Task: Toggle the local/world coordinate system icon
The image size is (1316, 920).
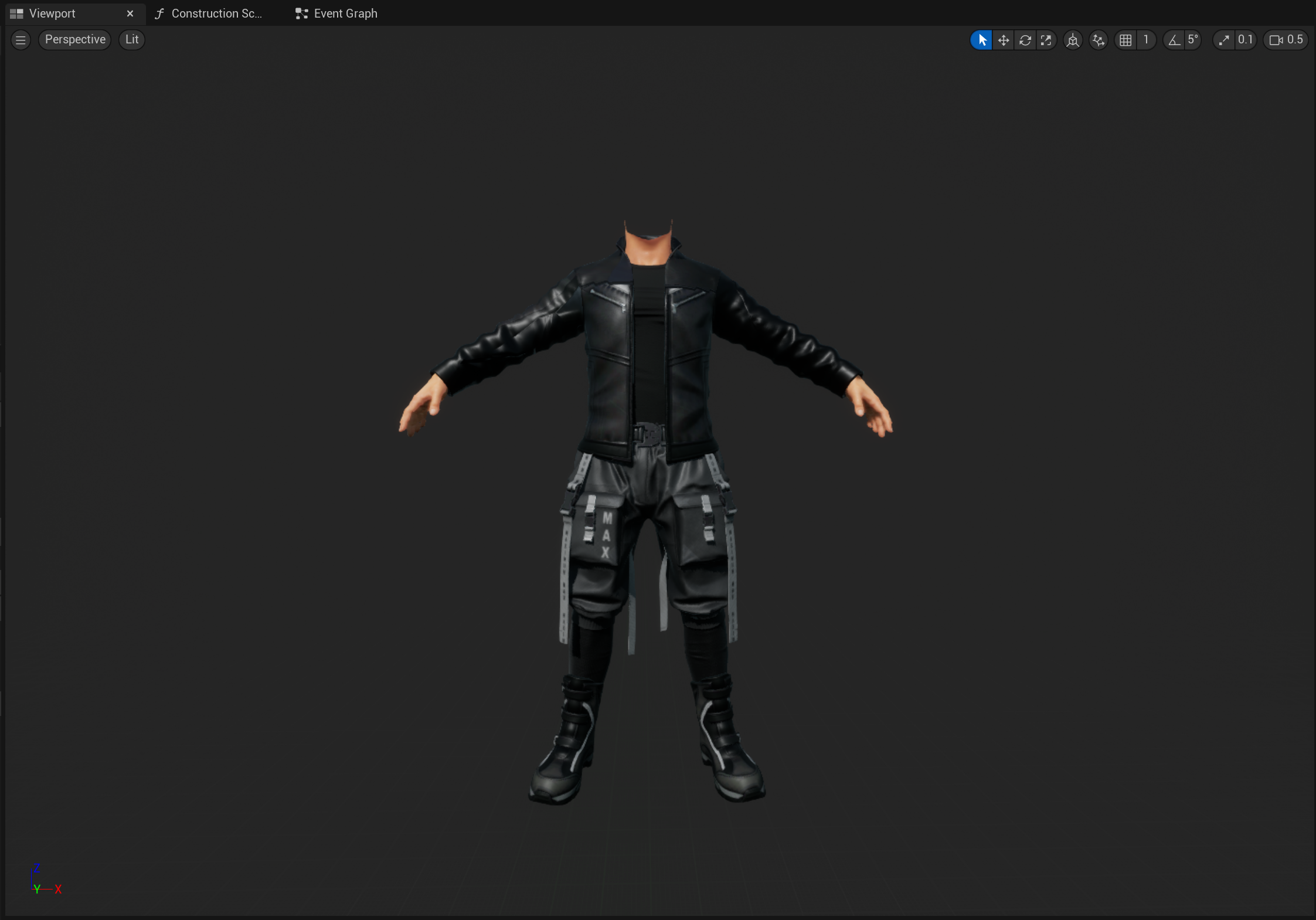Action: (x=1073, y=40)
